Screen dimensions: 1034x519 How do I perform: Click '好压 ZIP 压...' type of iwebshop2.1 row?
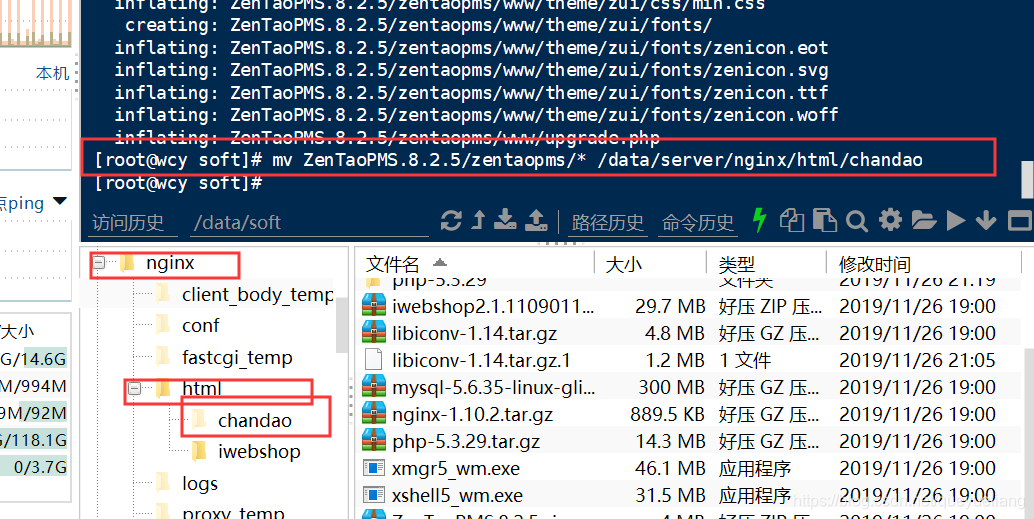coord(770,306)
